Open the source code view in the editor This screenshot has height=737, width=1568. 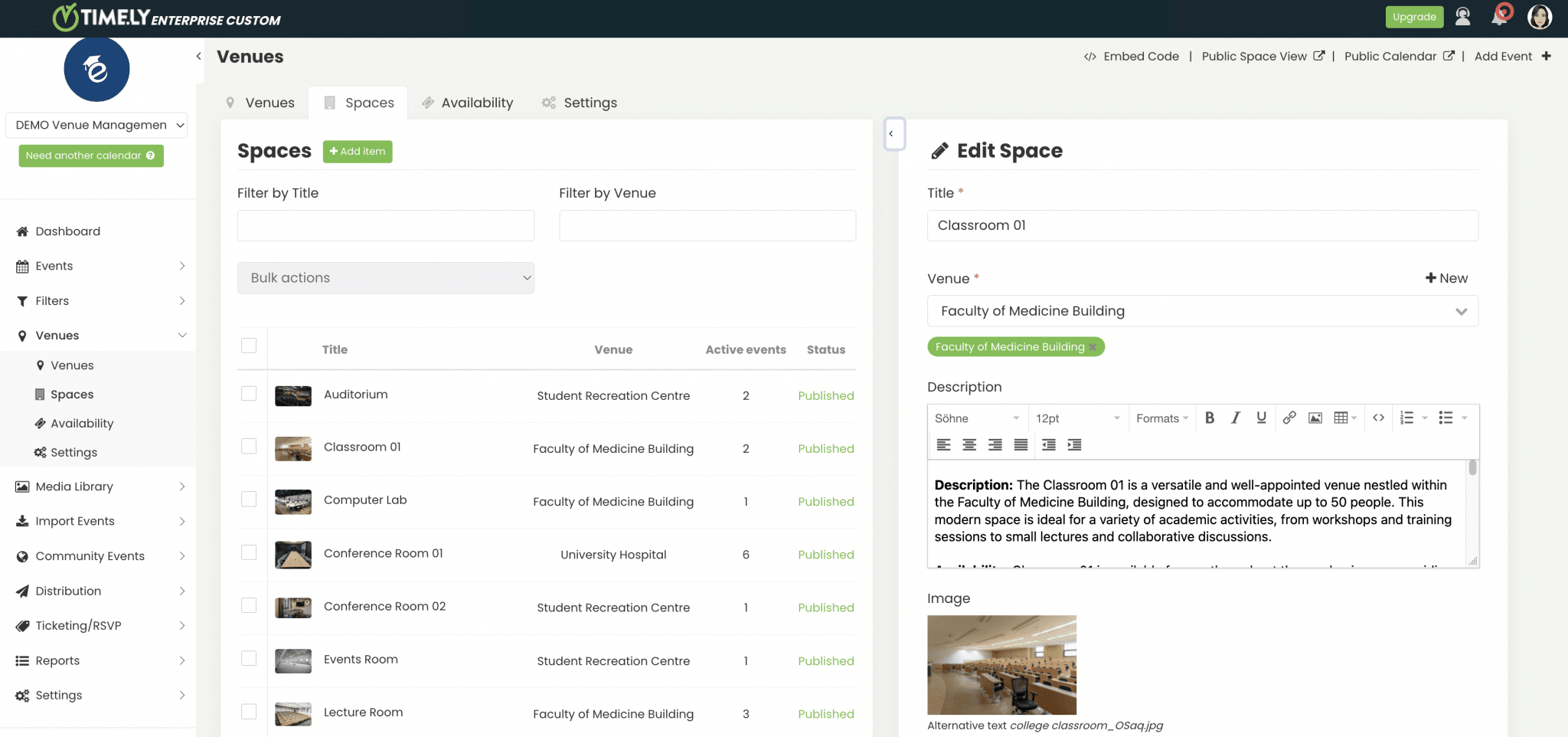pos(1379,418)
